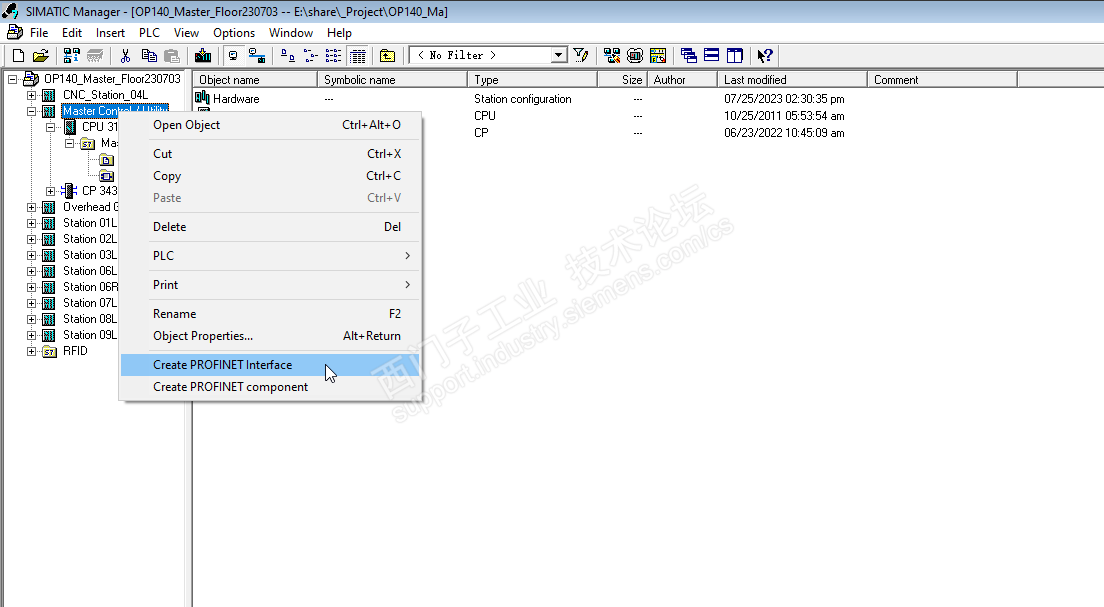The image size is (1104, 607).
Task: Open the PLC menu in menu bar
Action: point(149,33)
